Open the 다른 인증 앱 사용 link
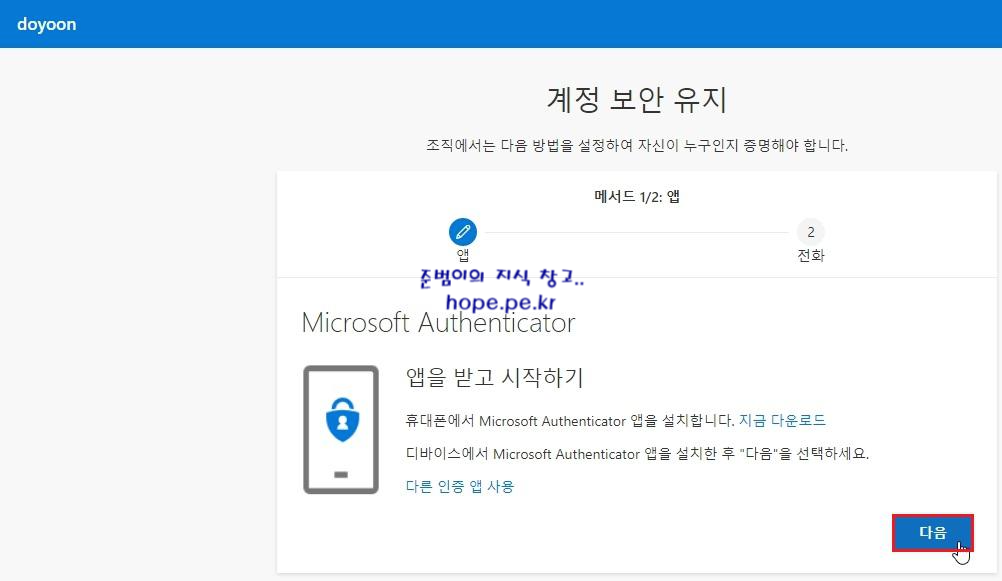 459,486
